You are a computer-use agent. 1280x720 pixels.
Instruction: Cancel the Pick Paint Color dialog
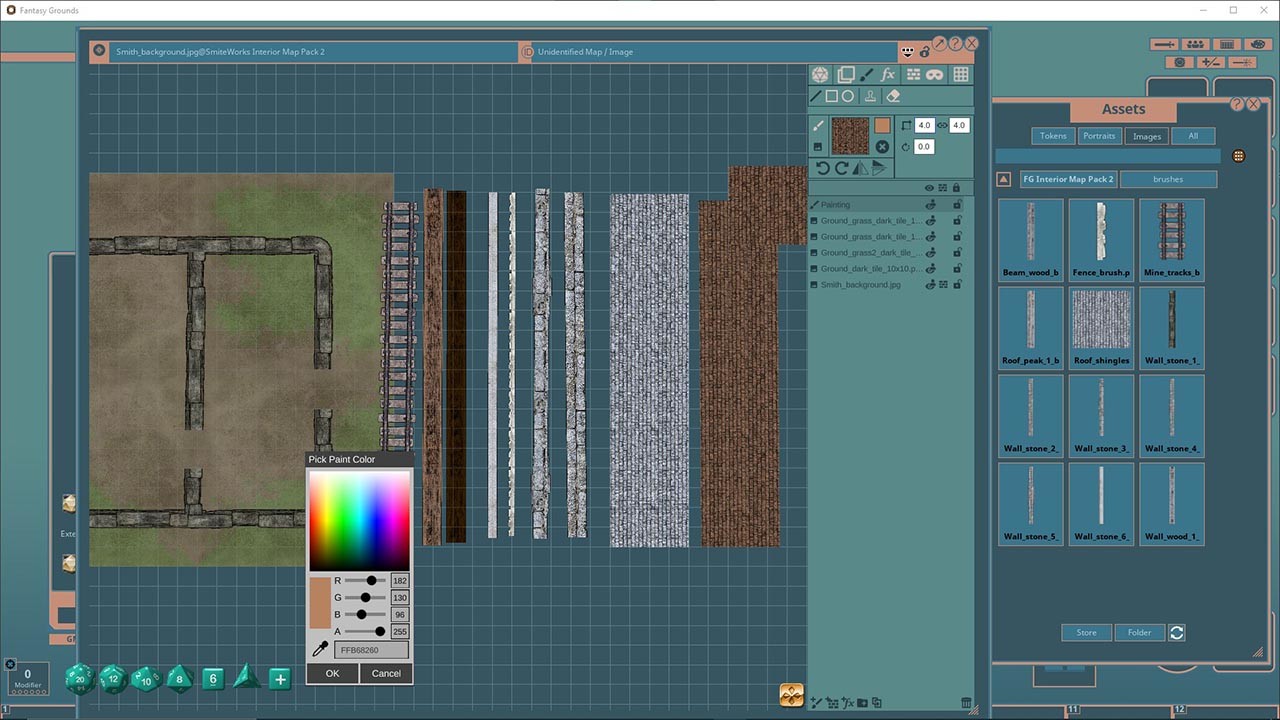(386, 673)
